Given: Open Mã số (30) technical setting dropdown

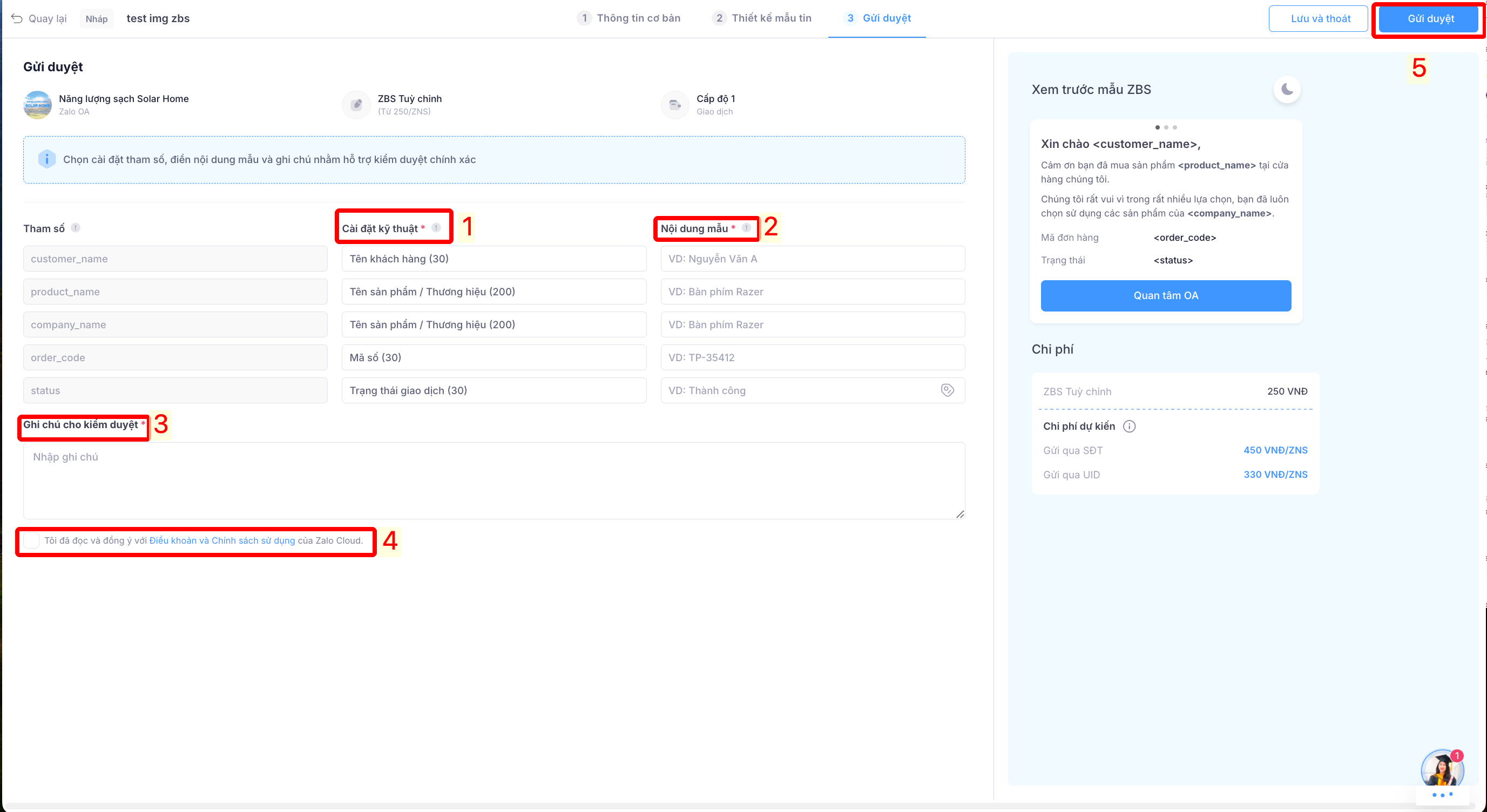Looking at the screenshot, I should pos(494,357).
